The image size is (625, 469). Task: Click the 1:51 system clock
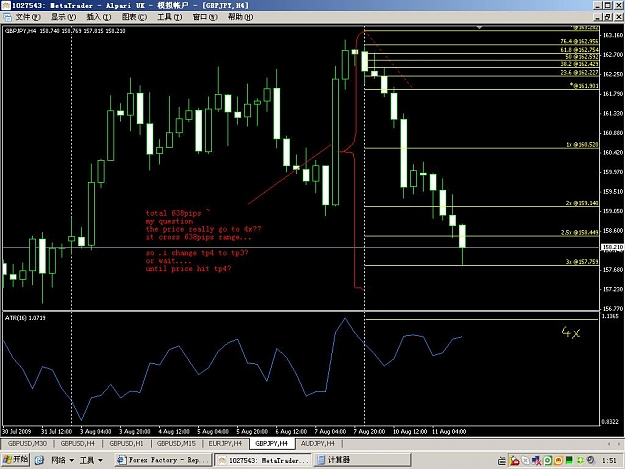click(x=609, y=461)
